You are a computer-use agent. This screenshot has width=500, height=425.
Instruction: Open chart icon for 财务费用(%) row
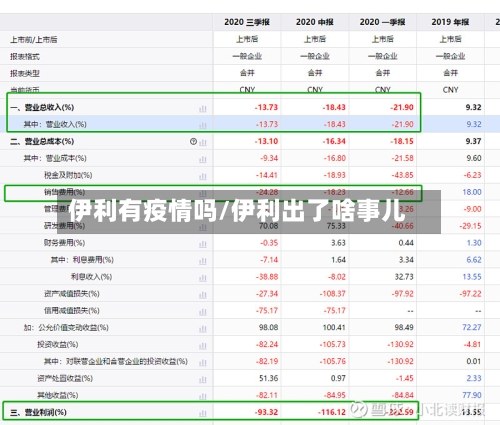click(x=203, y=244)
